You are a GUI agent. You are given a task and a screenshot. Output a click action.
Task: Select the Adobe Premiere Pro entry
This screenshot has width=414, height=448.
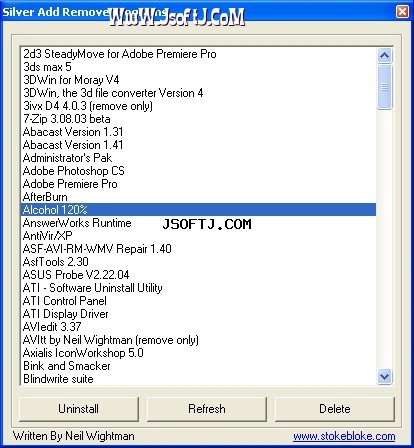(x=198, y=184)
